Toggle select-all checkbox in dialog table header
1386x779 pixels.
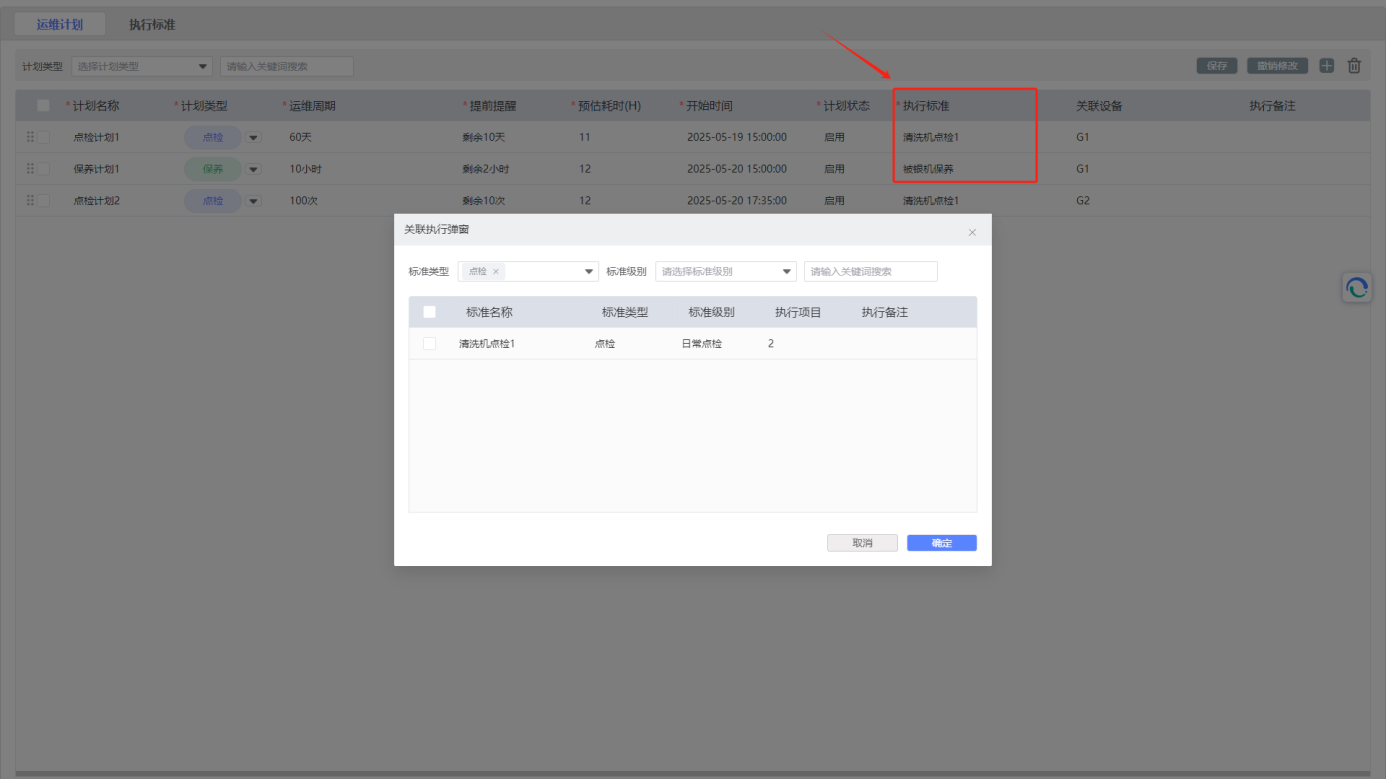429,312
